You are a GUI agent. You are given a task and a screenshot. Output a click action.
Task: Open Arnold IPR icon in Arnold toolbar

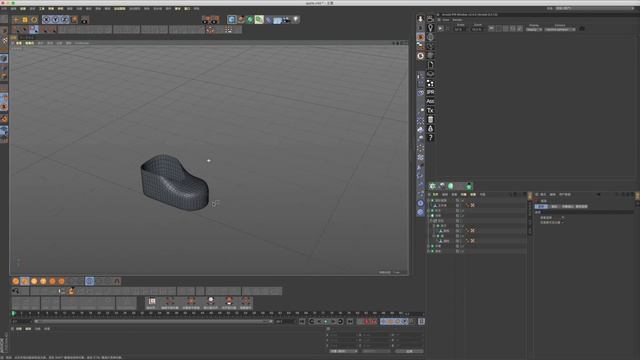[x=430, y=92]
